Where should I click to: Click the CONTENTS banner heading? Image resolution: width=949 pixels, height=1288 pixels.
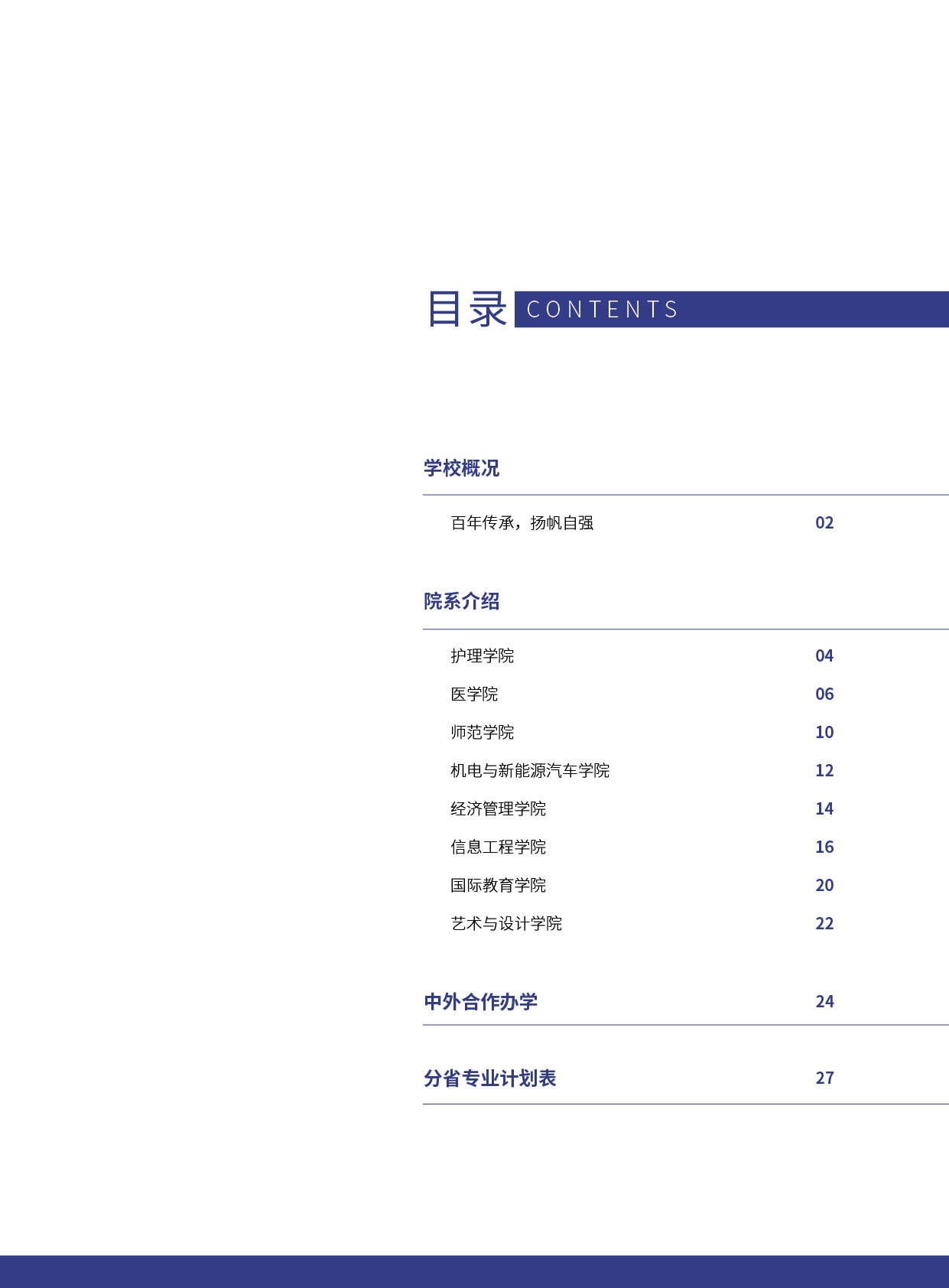pyautogui.click(x=603, y=310)
